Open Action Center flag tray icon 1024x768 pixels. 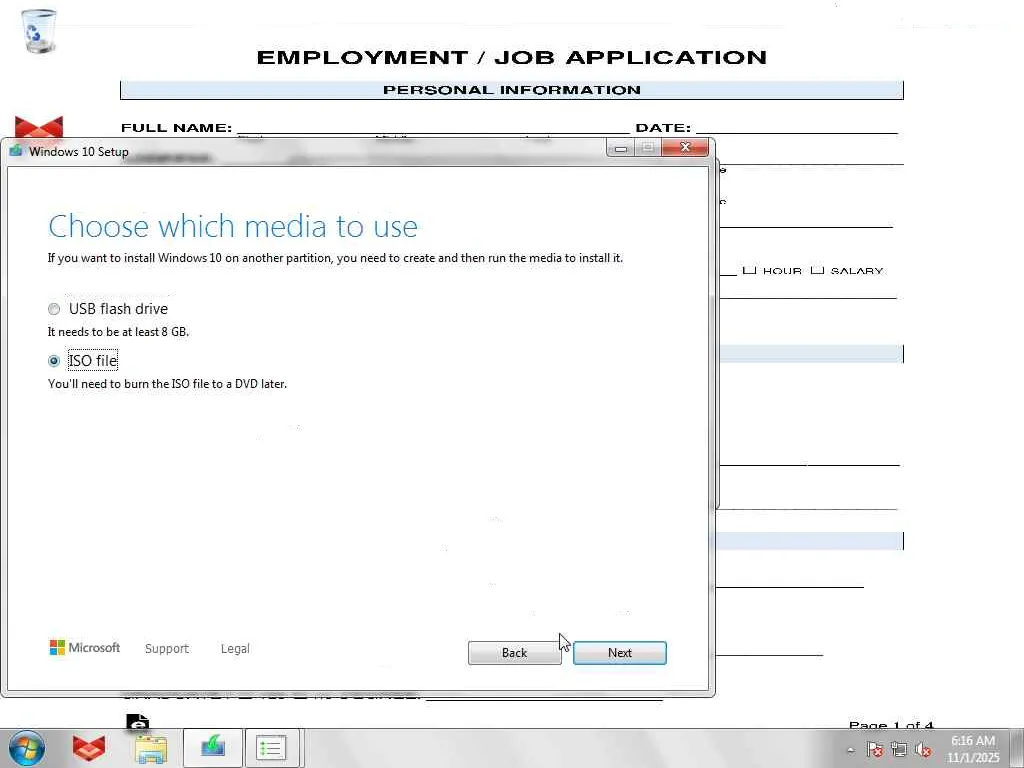(875, 750)
